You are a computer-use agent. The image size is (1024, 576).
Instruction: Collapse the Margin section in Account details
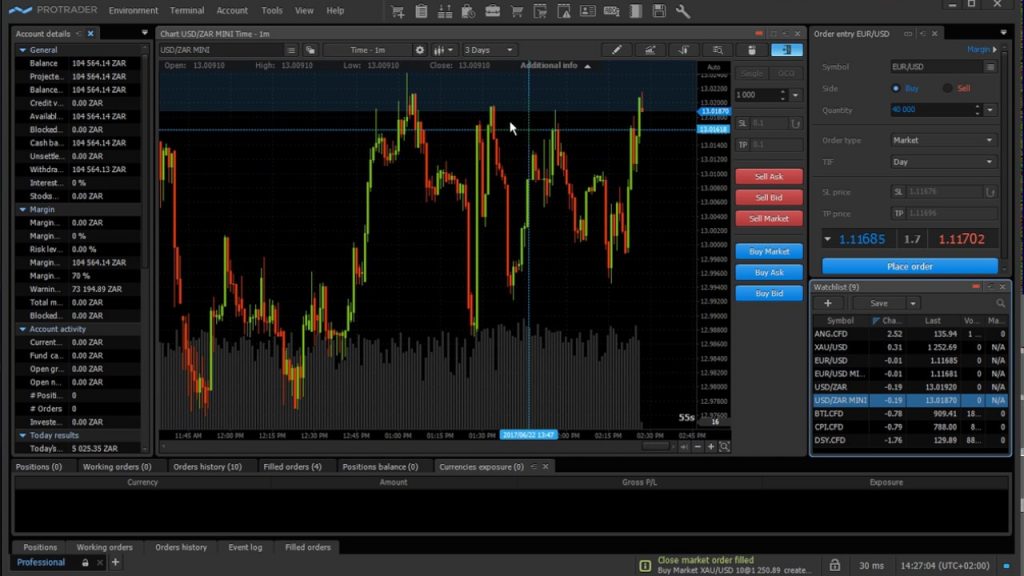pyautogui.click(x=23, y=210)
